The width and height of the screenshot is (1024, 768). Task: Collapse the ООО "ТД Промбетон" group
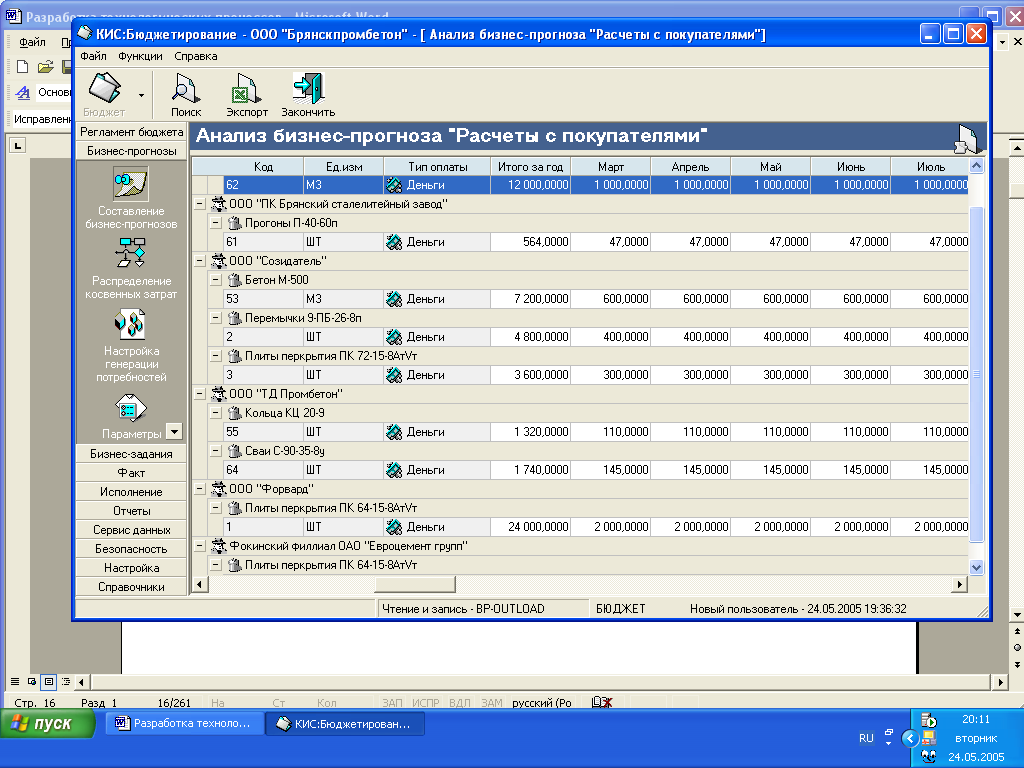(x=200, y=394)
